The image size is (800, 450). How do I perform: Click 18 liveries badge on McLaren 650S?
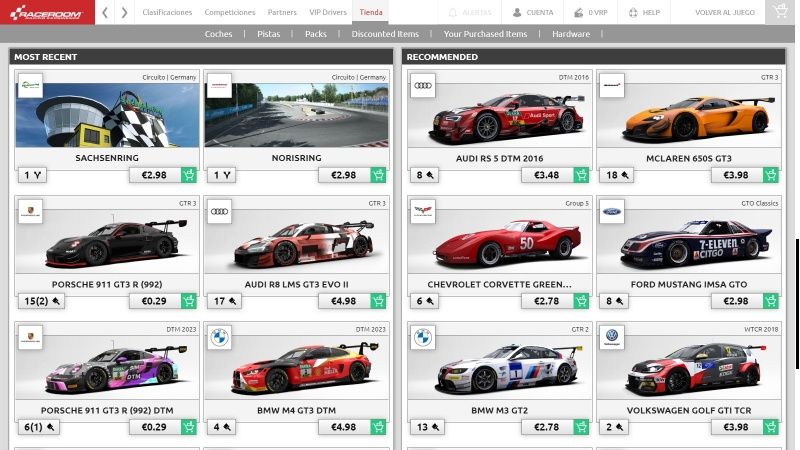pyautogui.click(x=617, y=175)
